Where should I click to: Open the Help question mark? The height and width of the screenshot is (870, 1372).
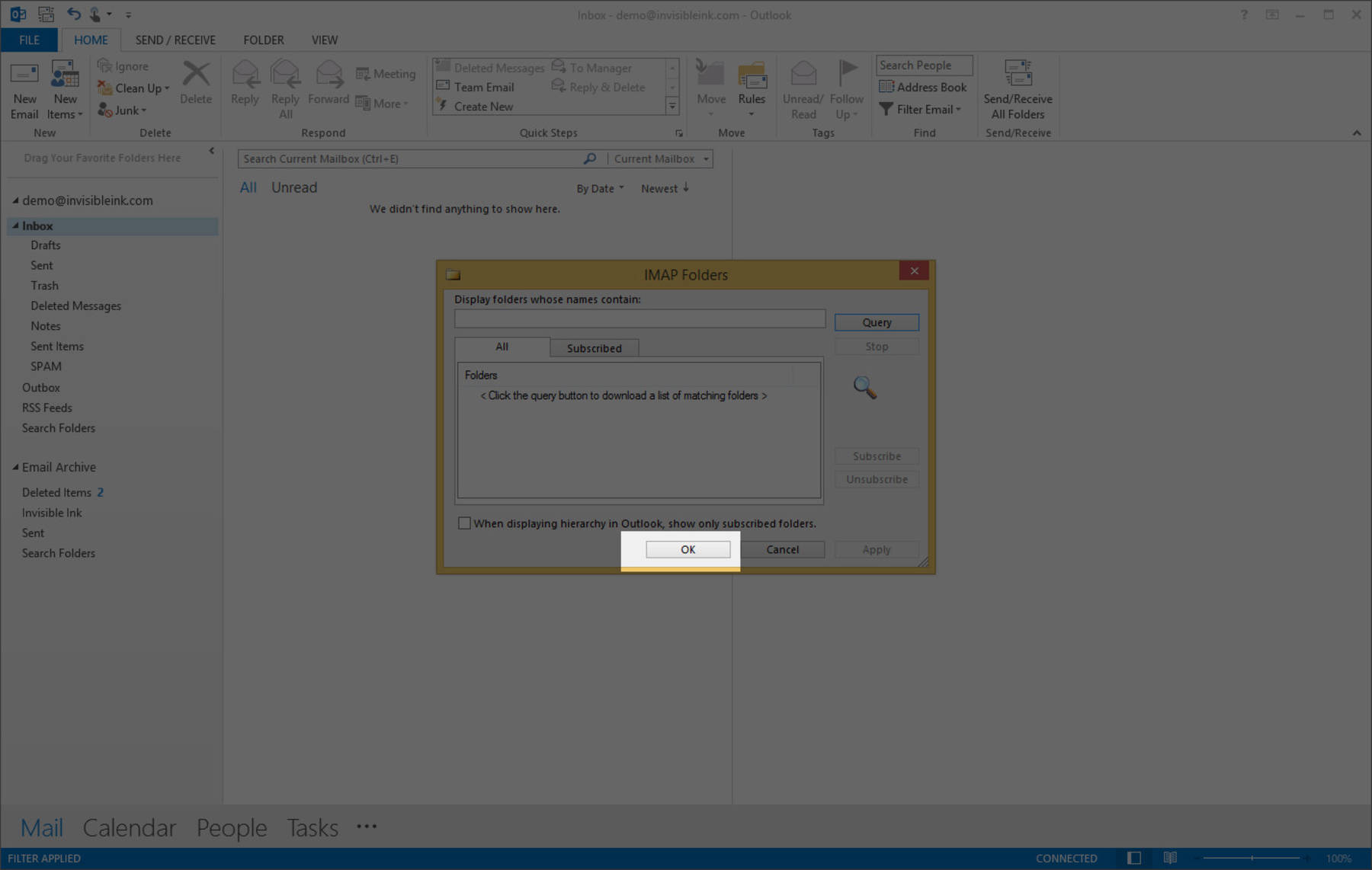tap(1243, 14)
